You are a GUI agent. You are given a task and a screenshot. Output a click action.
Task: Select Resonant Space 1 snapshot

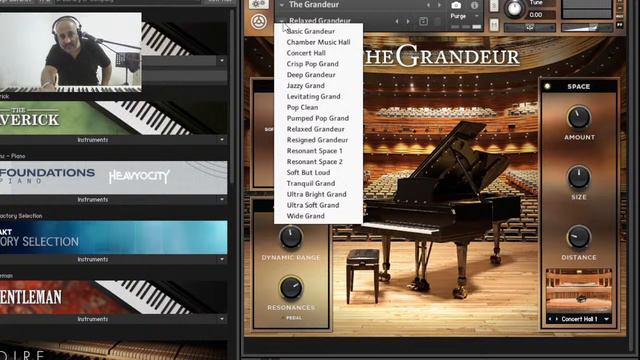pyautogui.click(x=314, y=151)
